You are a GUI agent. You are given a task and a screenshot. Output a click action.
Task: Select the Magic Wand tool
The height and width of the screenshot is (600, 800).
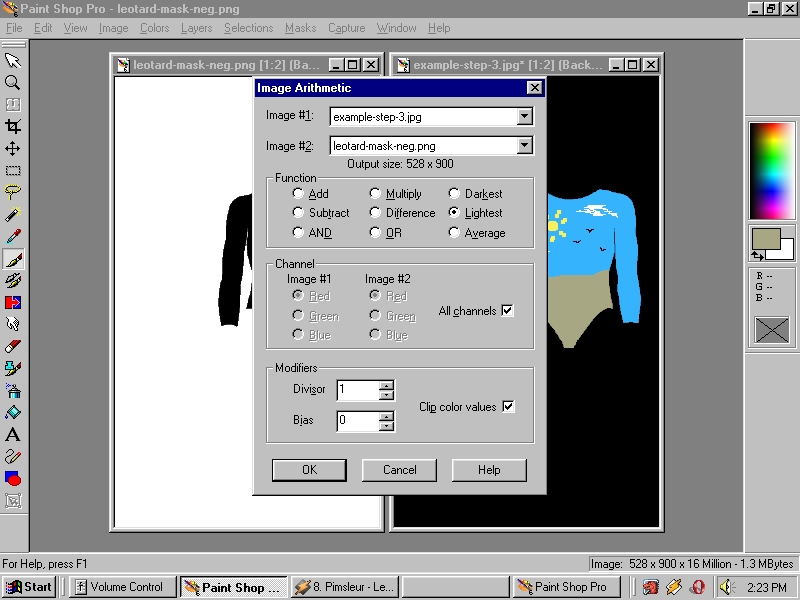[x=13, y=214]
